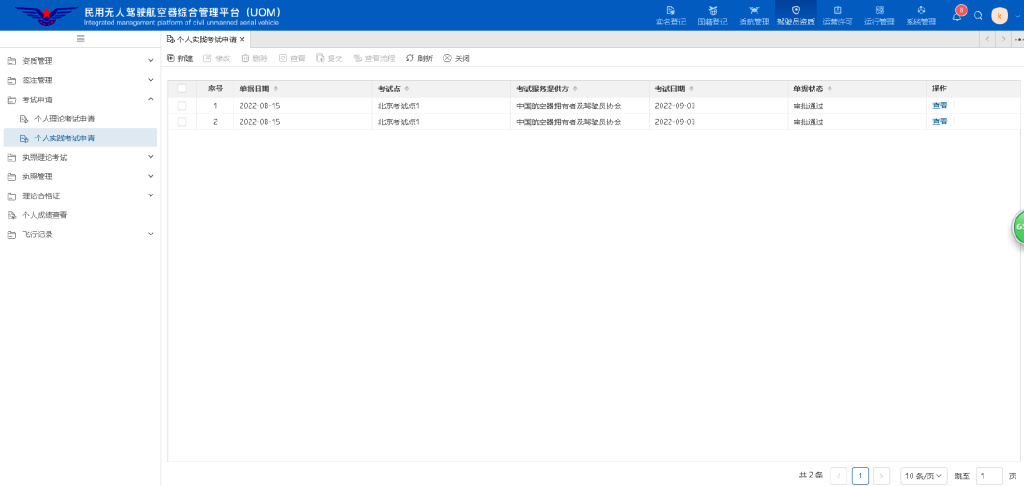Screen dimensions: 1024x486
Task: Tick the checkbox for row 1
Action: 182,105
